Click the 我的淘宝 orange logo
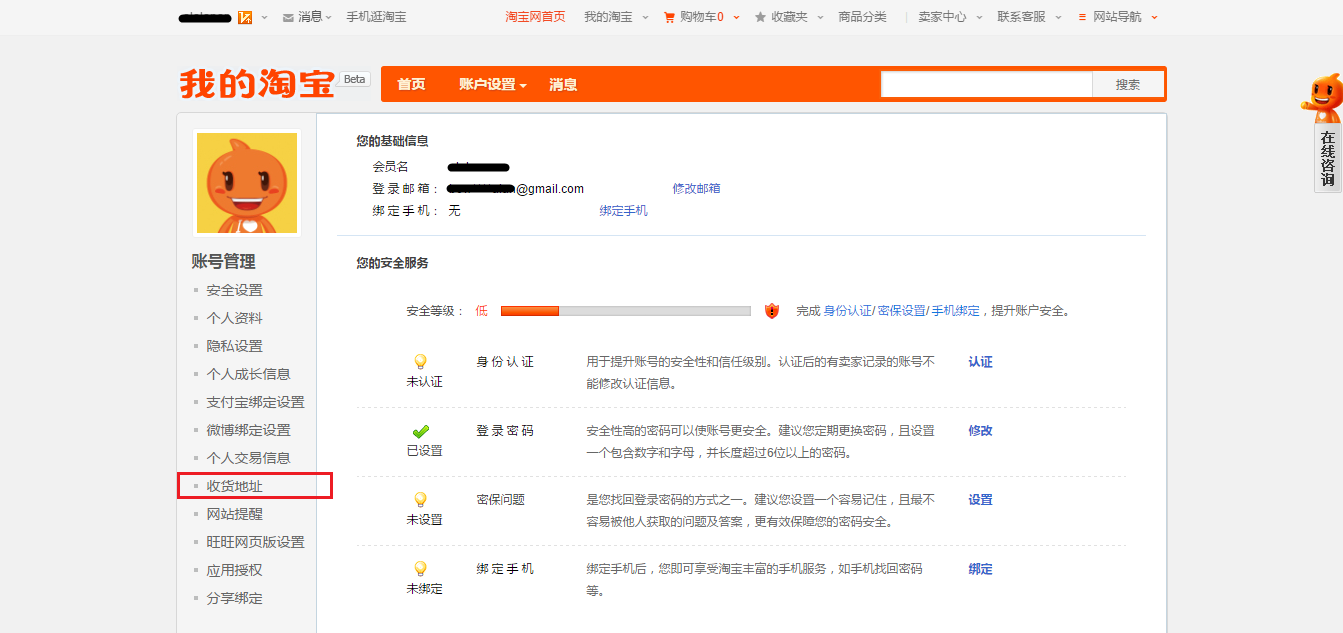The height and width of the screenshot is (633, 1343). point(257,85)
